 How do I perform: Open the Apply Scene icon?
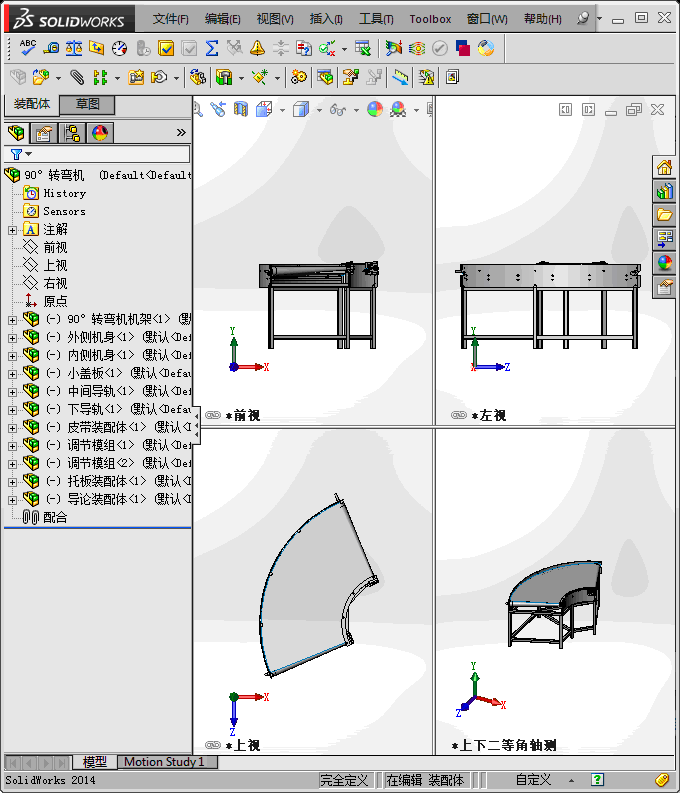pyautogui.click(x=398, y=109)
